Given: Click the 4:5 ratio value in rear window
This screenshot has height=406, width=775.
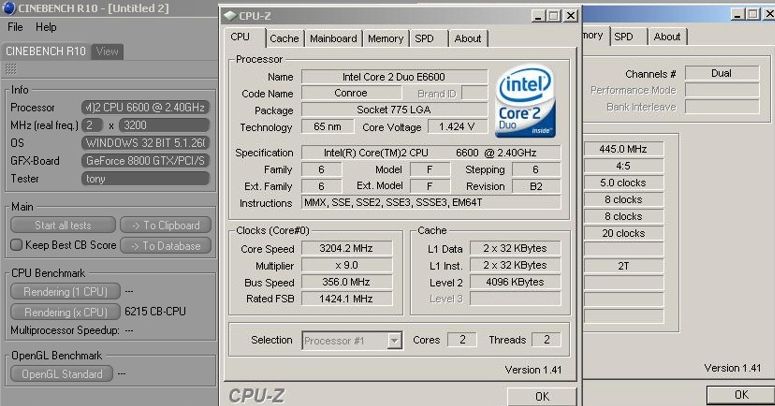Looking at the screenshot, I should pos(623,166).
